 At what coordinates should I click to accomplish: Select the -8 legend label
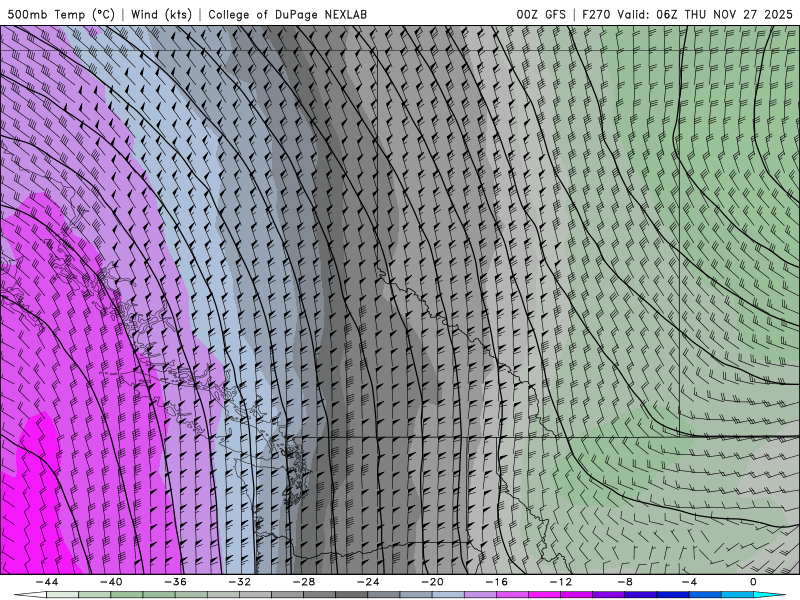tap(626, 582)
